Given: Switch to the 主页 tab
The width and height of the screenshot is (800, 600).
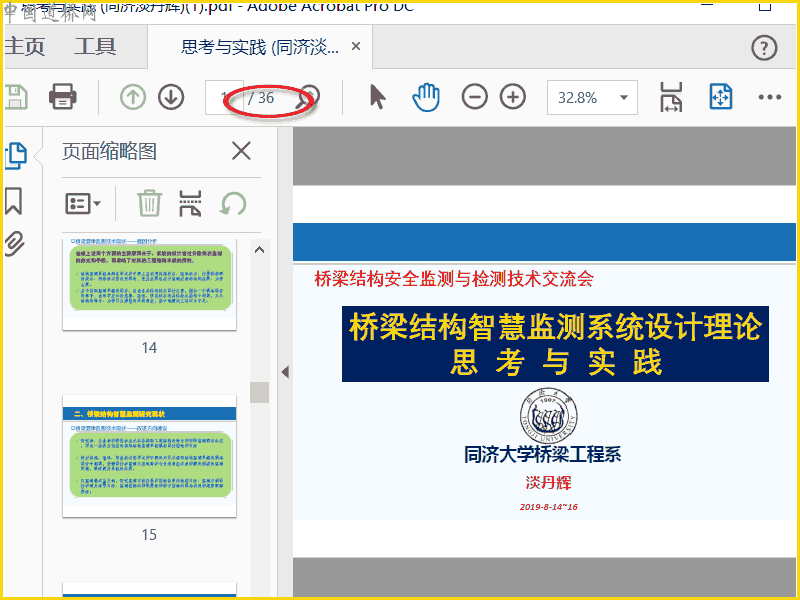Looking at the screenshot, I should (24, 46).
